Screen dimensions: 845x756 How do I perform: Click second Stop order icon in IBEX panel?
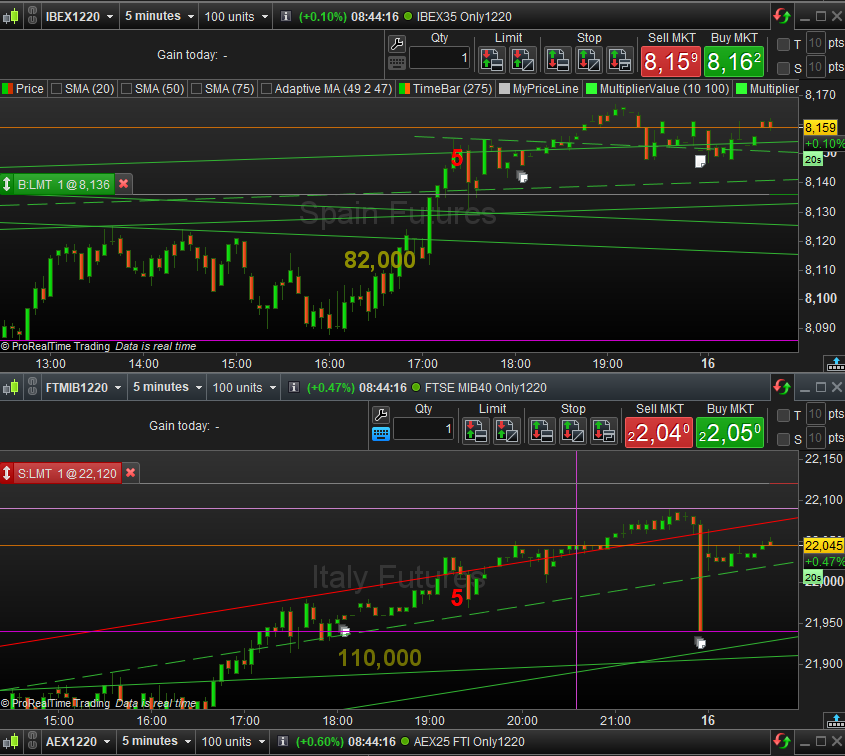pos(588,60)
